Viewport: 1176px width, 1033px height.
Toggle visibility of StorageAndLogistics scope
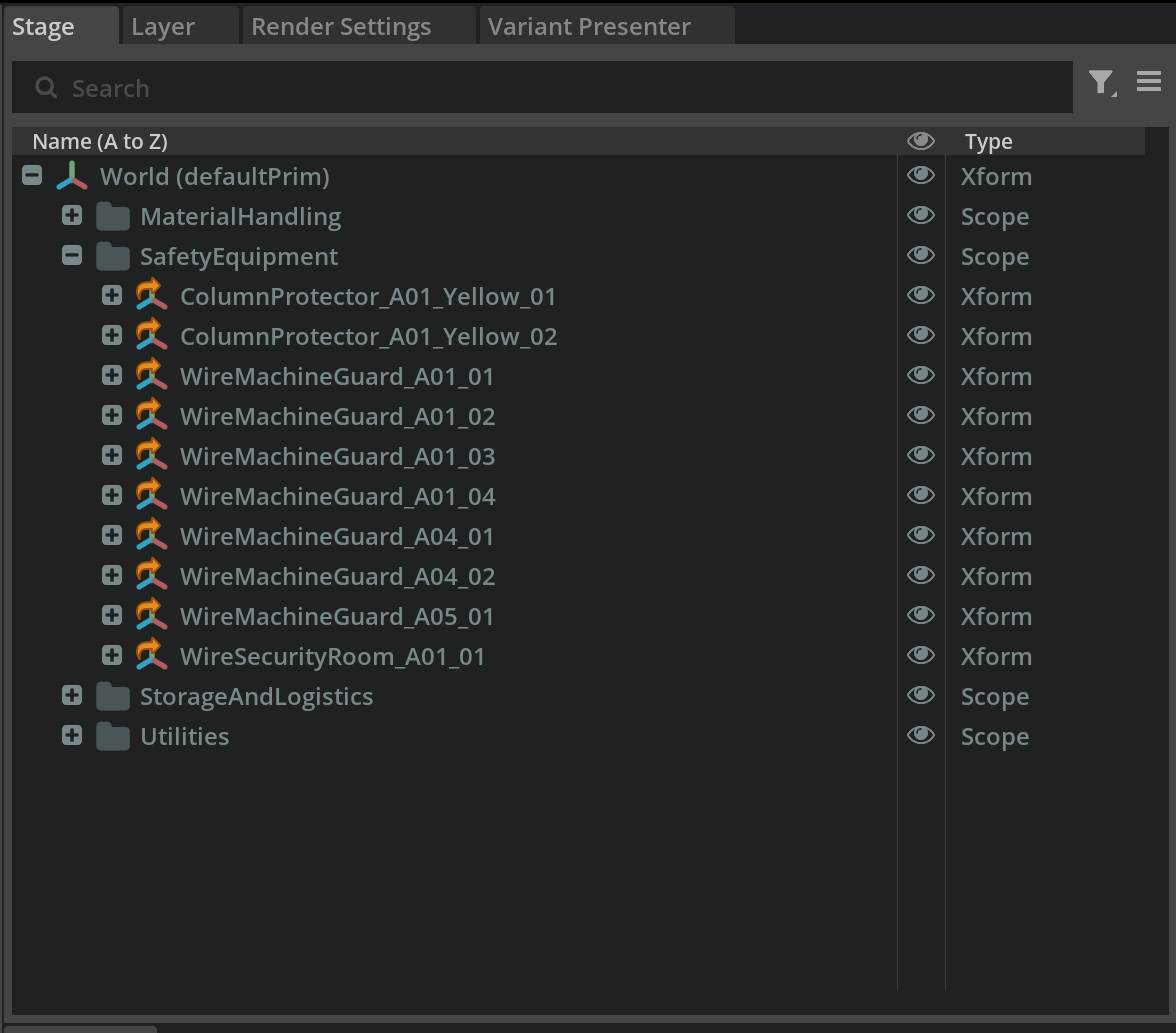click(920, 696)
